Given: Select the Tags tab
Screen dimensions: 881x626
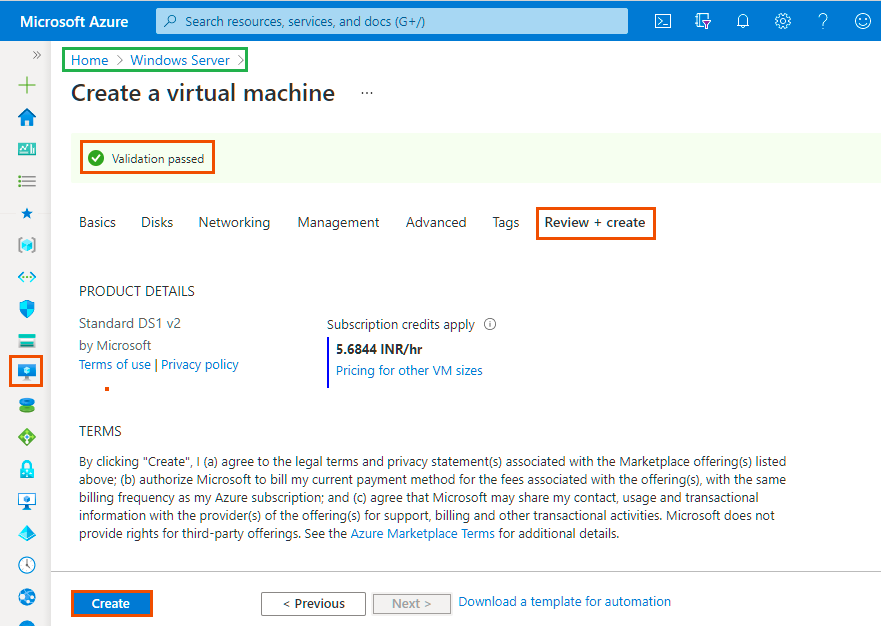Looking at the screenshot, I should pyautogui.click(x=506, y=223).
